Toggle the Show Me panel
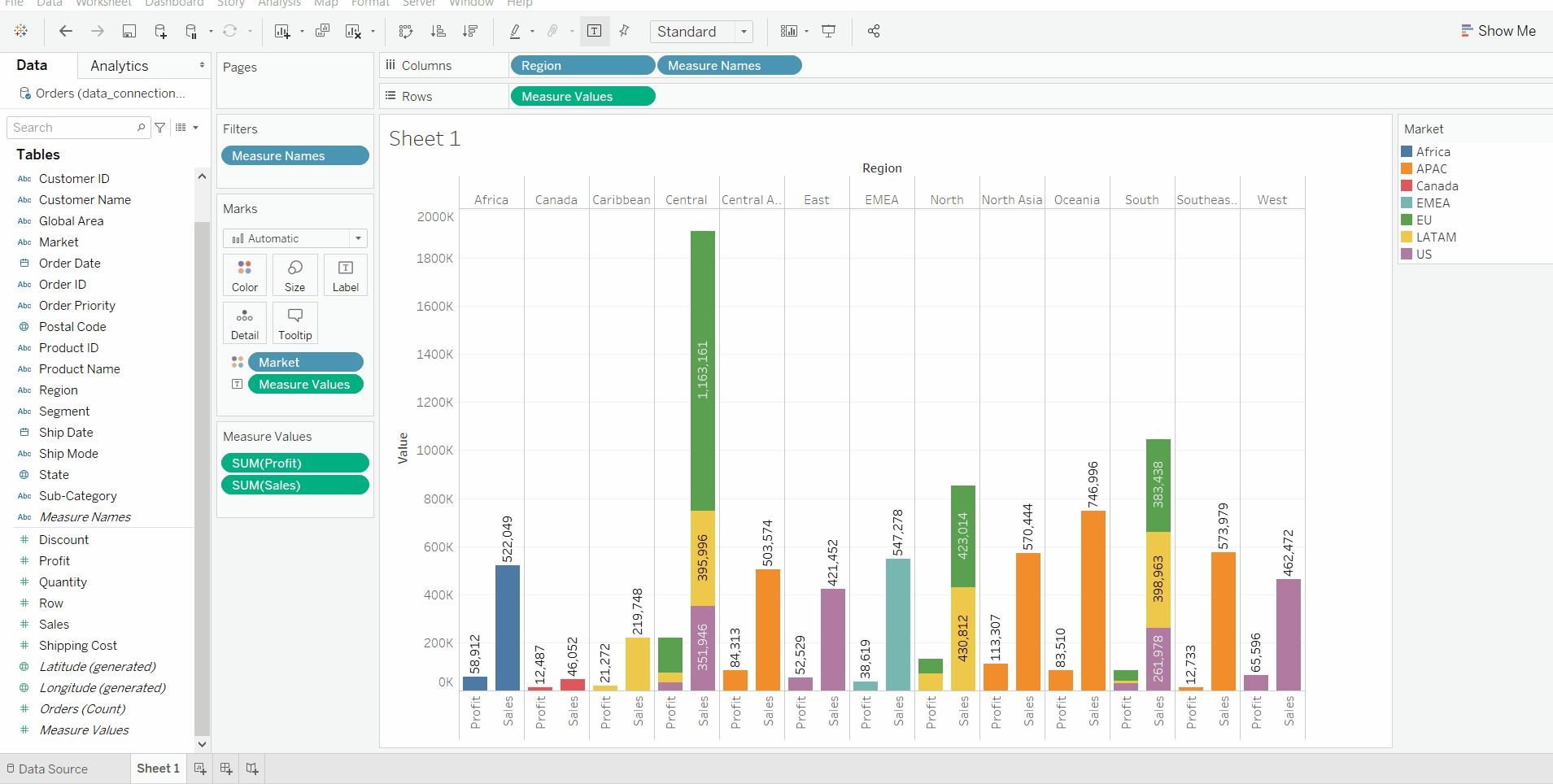The image size is (1553, 784). tap(1498, 31)
